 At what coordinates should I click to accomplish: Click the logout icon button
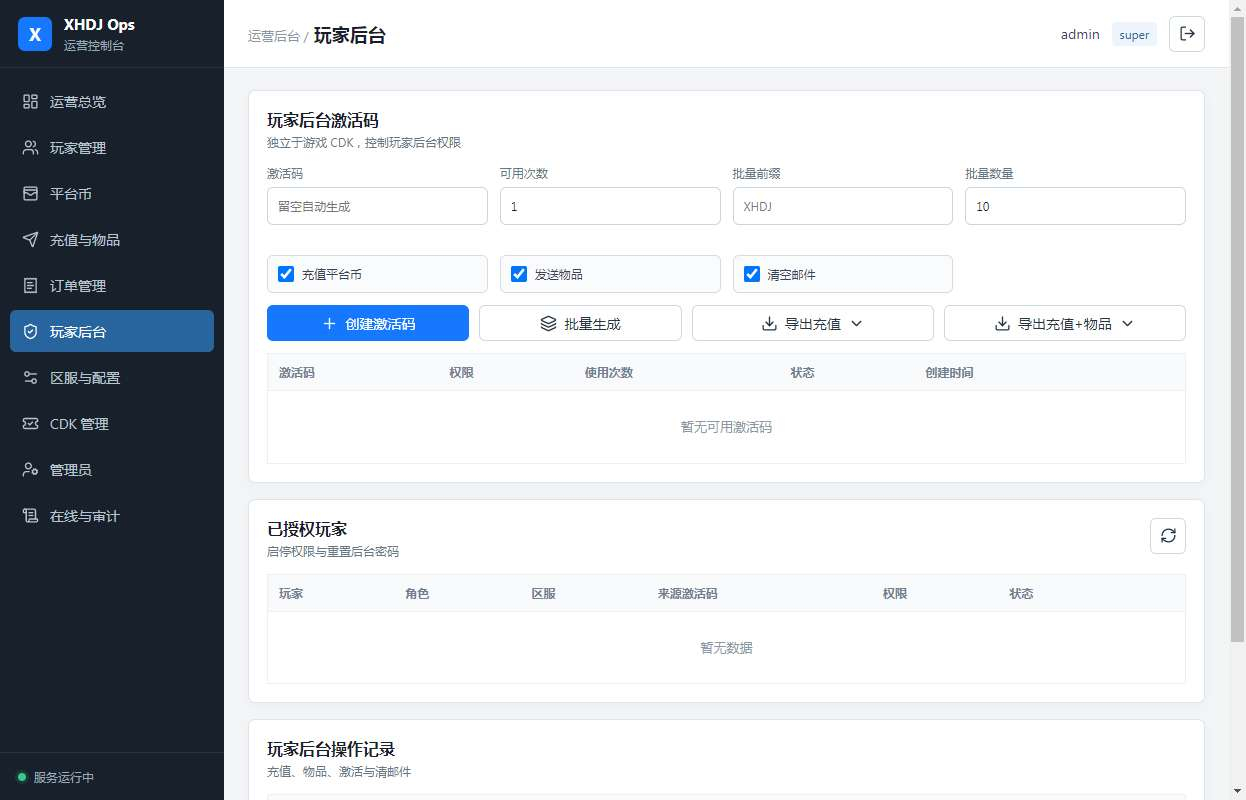[x=1187, y=34]
